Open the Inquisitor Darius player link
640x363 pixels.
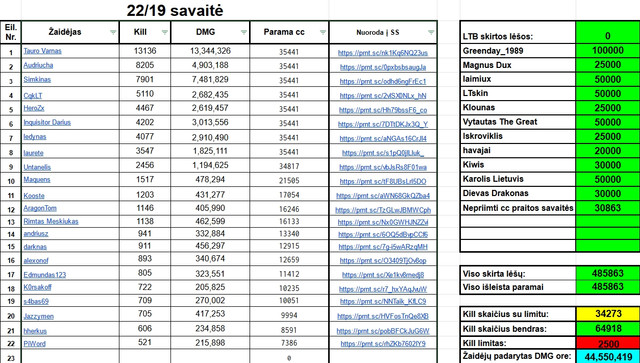click(x=47, y=122)
